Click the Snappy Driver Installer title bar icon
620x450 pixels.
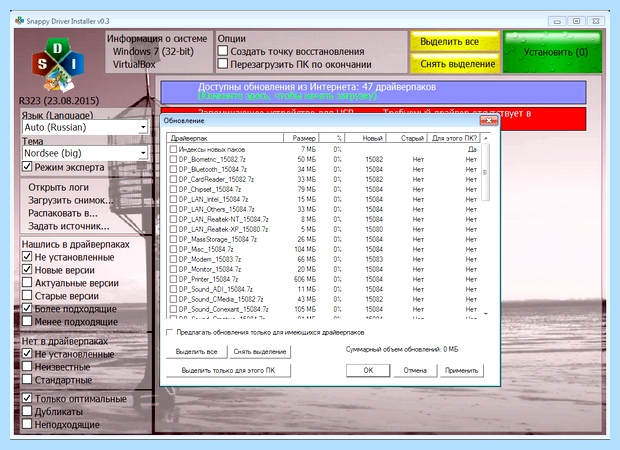coord(19,21)
